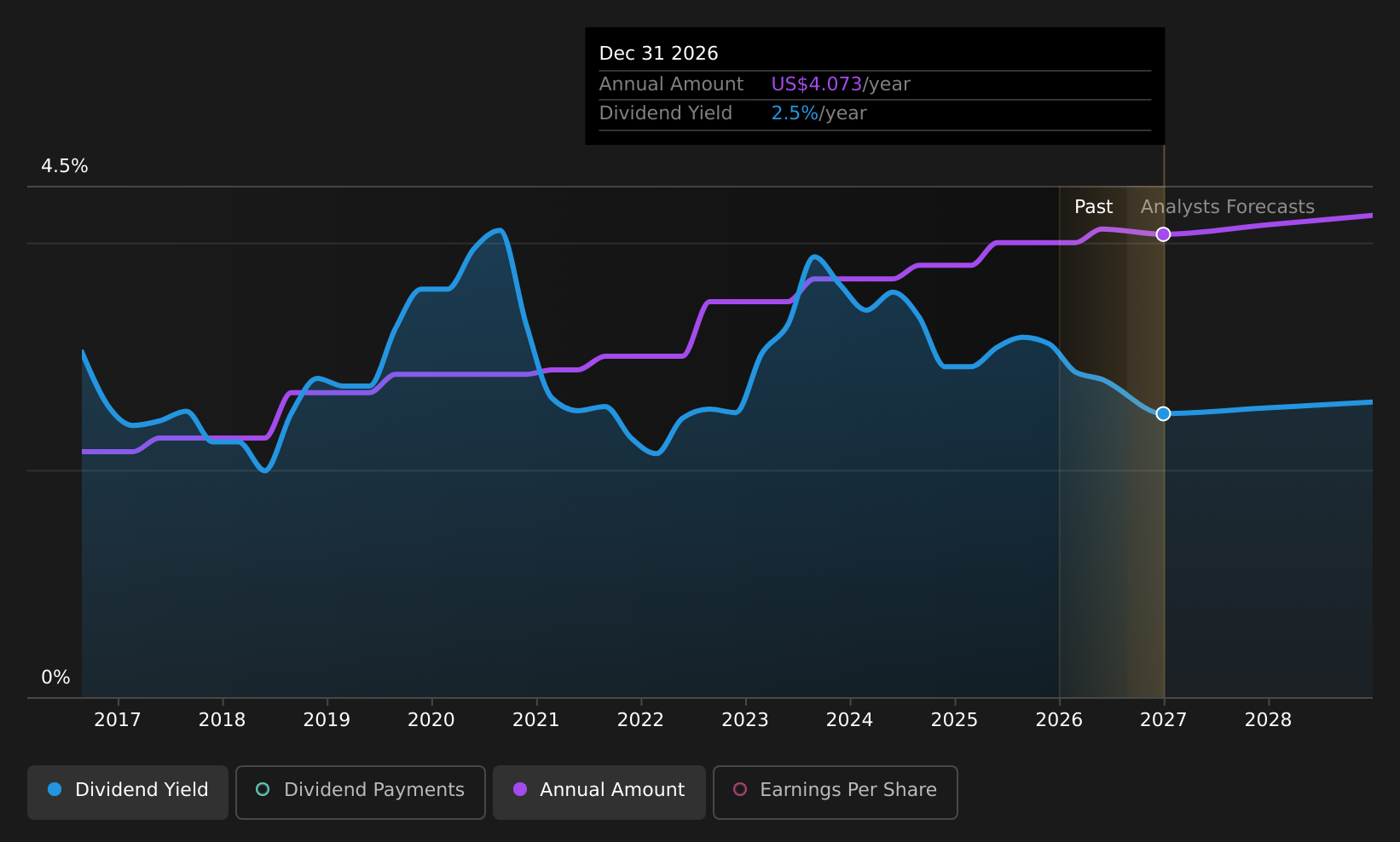Click the 2017 x-axis label
The width and height of the screenshot is (1400, 842).
[118, 720]
